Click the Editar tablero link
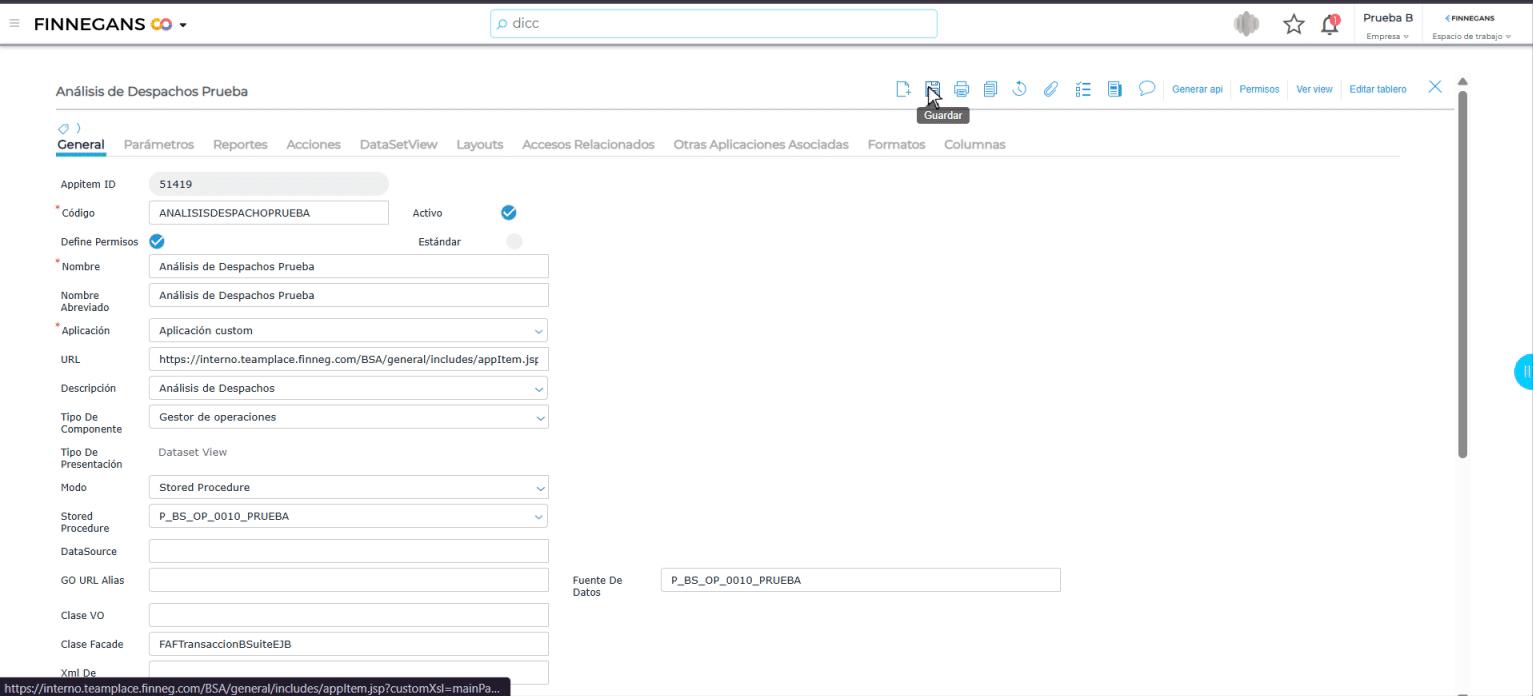 click(x=1377, y=89)
